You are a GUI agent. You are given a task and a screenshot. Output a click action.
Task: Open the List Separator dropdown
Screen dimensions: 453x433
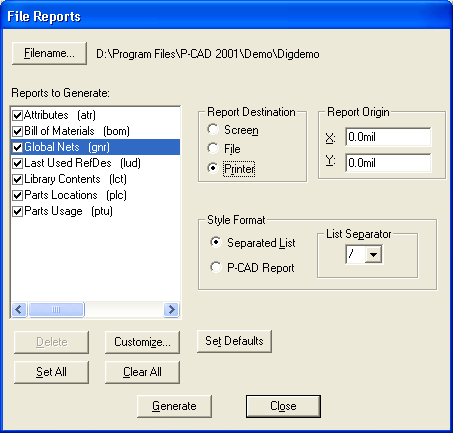point(373,255)
